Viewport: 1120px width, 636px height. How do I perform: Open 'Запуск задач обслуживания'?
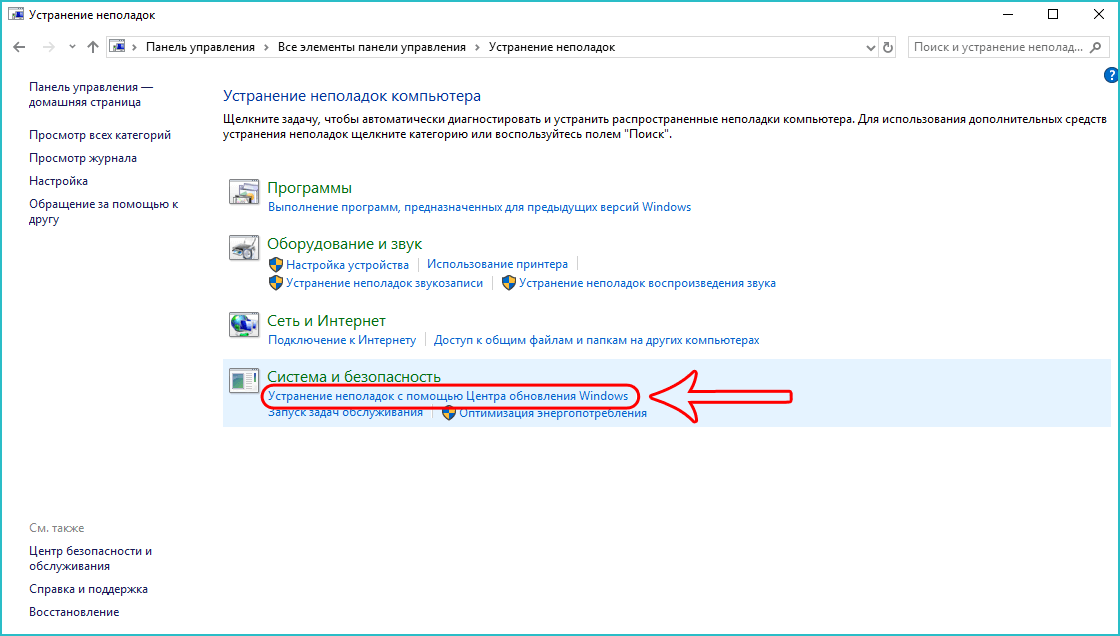[345, 412]
